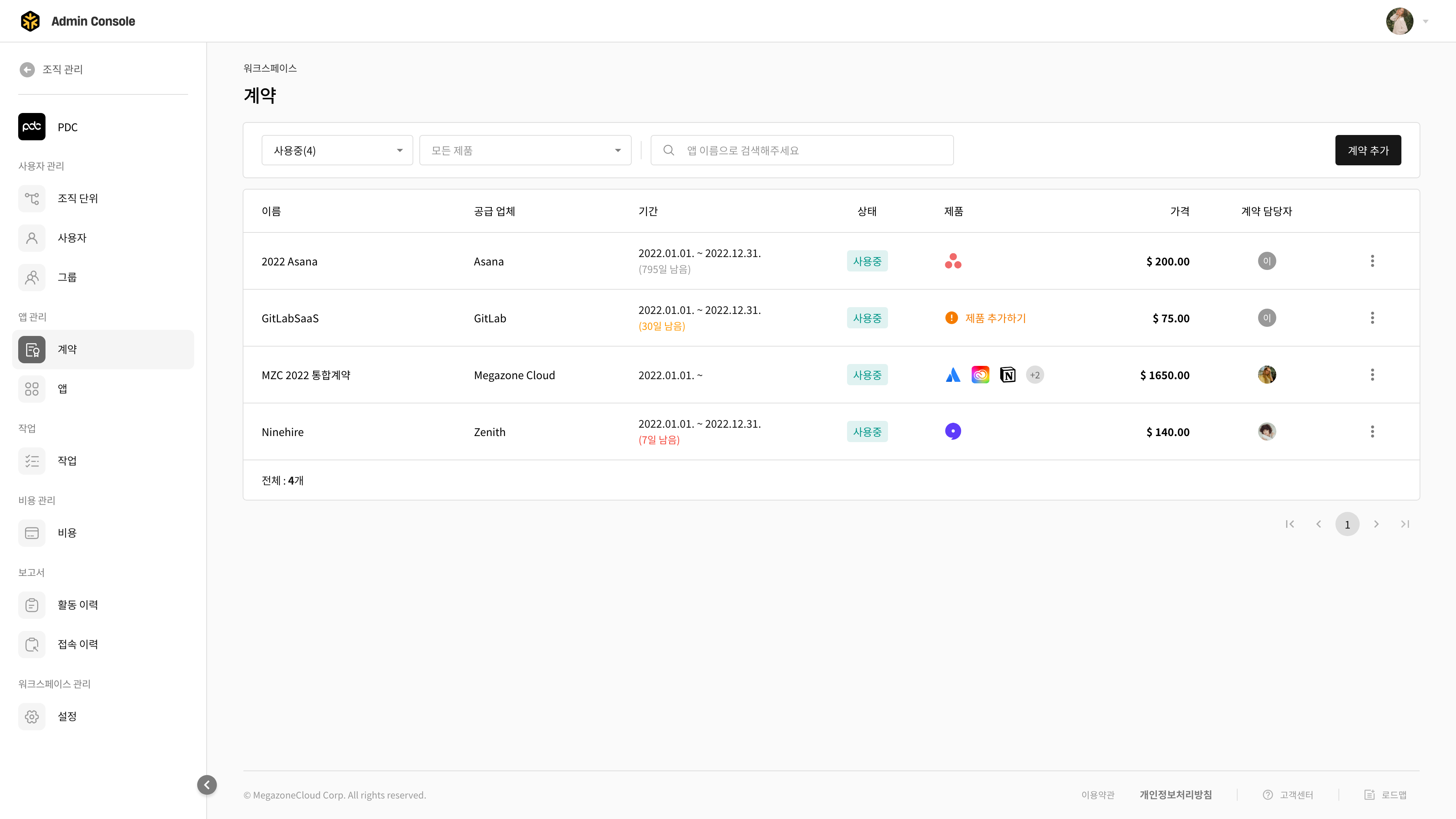Click the MZC 2022 통합계약 contract name

coord(306,375)
